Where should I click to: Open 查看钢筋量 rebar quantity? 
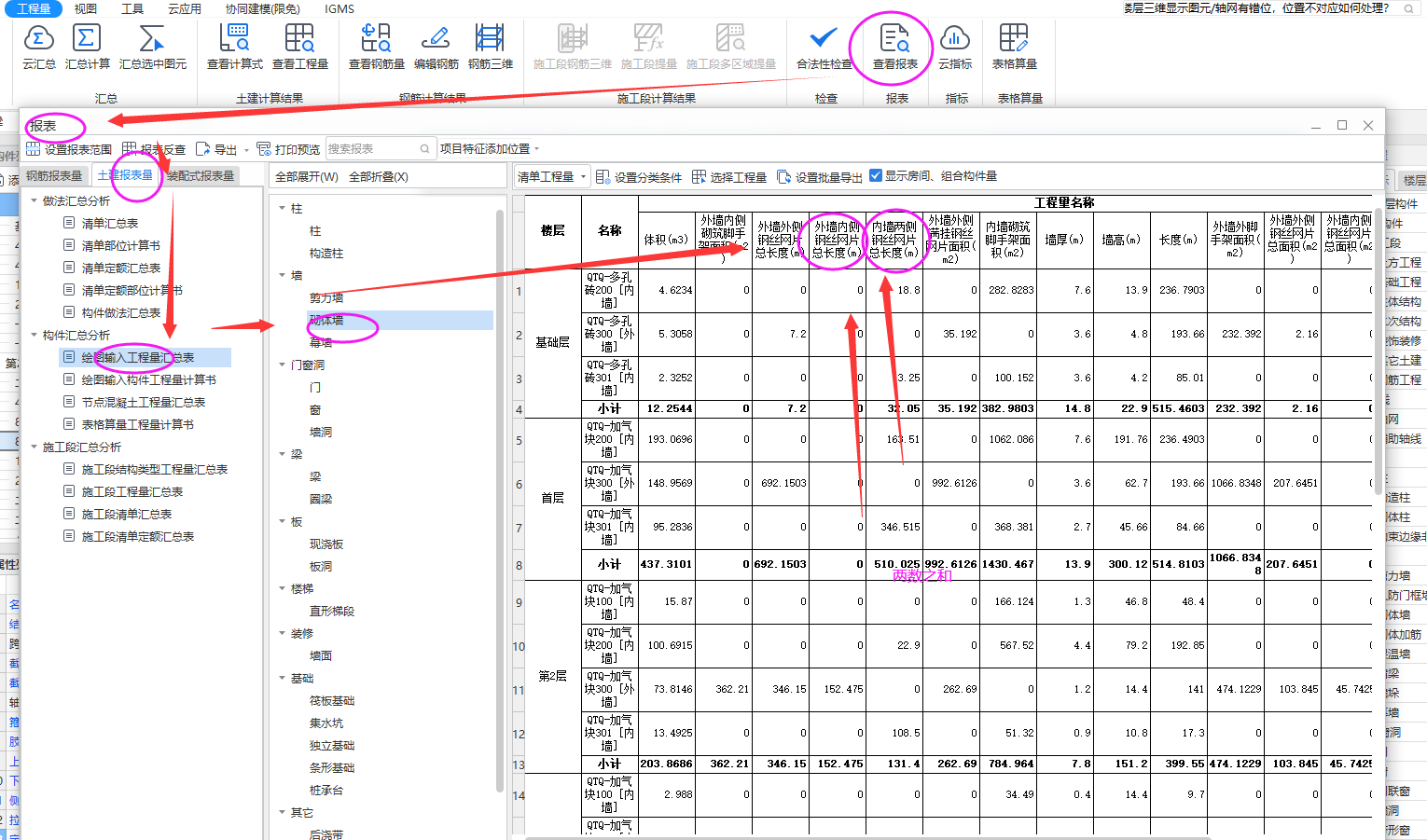(377, 47)
